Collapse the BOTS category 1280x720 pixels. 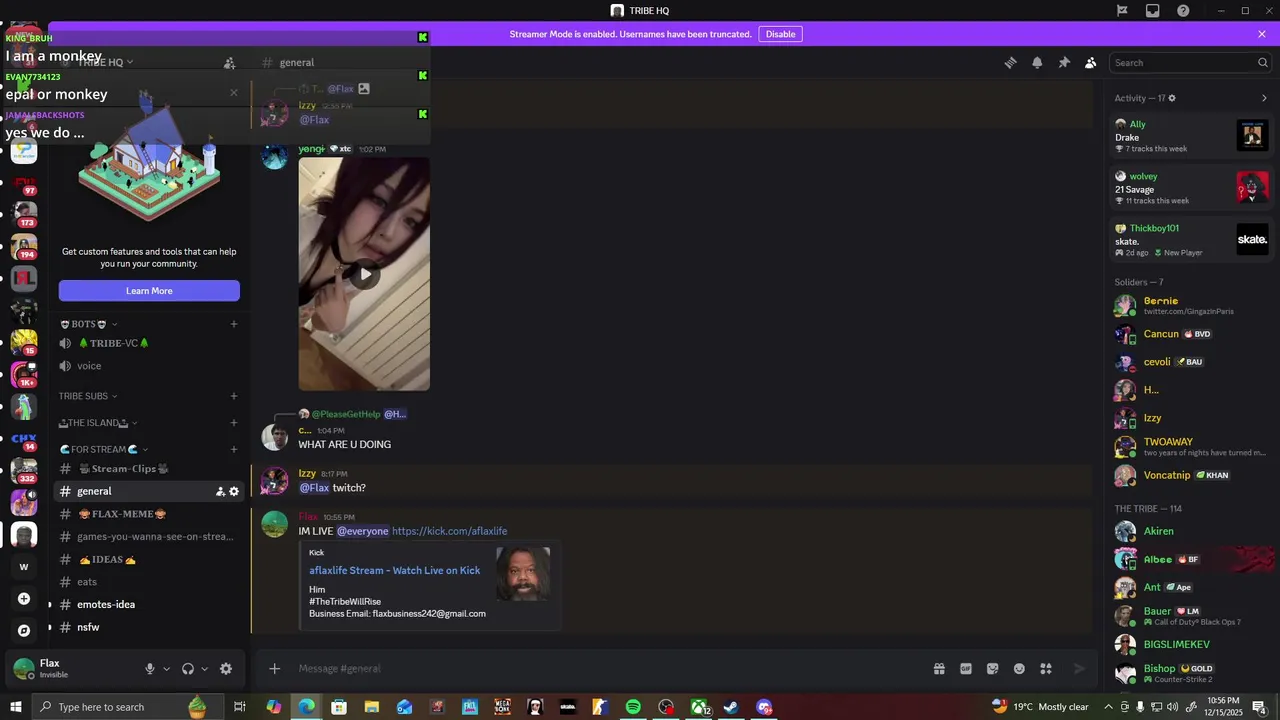(x=88, y=324)
